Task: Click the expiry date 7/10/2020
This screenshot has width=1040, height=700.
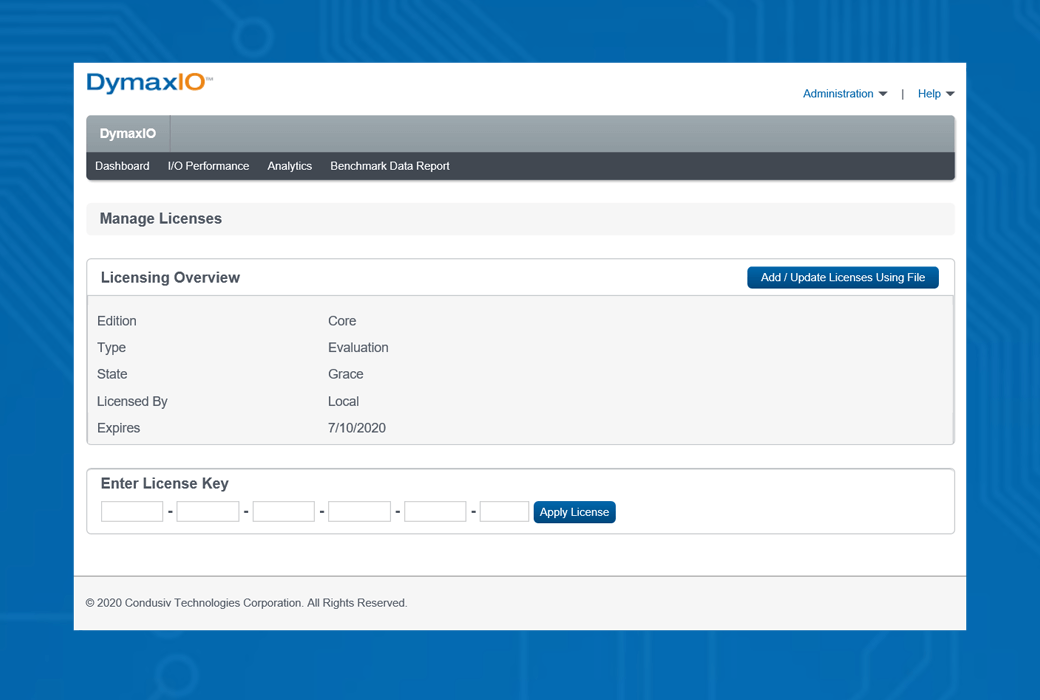Action: 356,428
